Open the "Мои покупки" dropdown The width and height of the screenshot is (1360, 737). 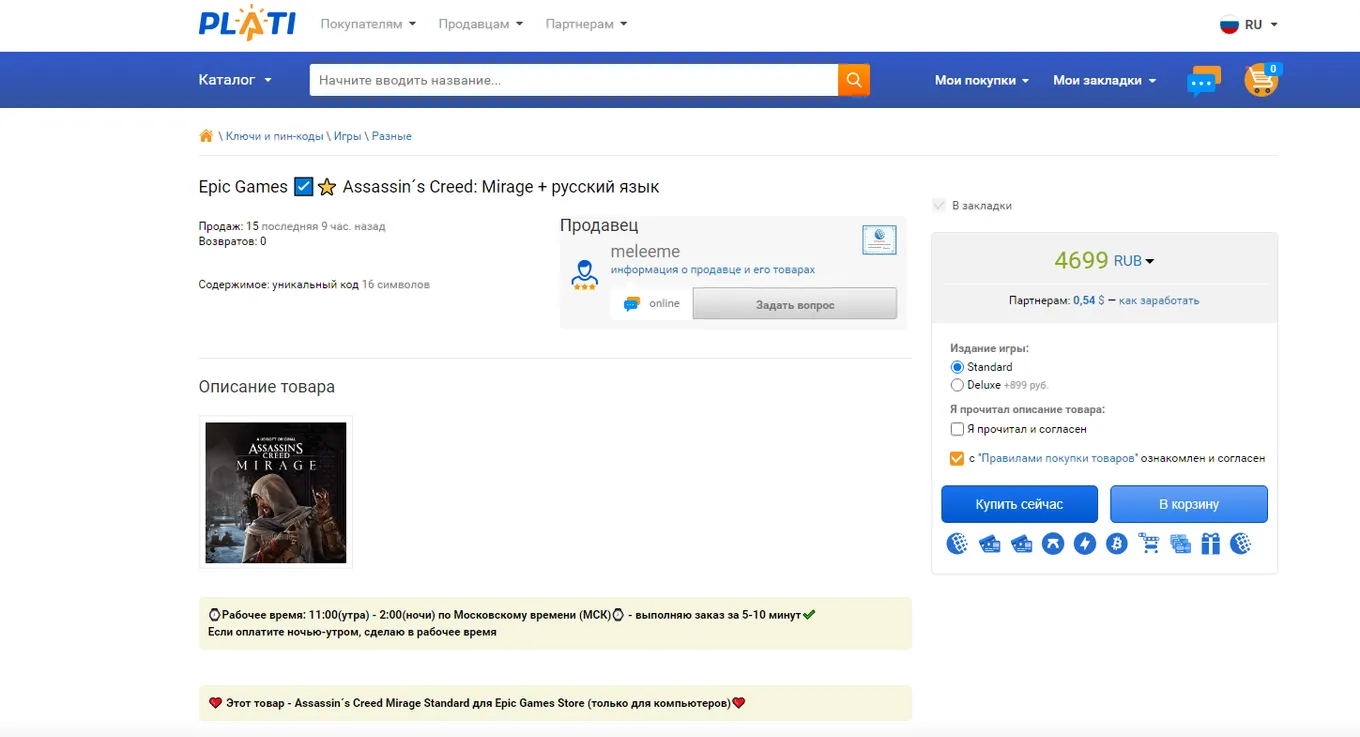(982, 81)
